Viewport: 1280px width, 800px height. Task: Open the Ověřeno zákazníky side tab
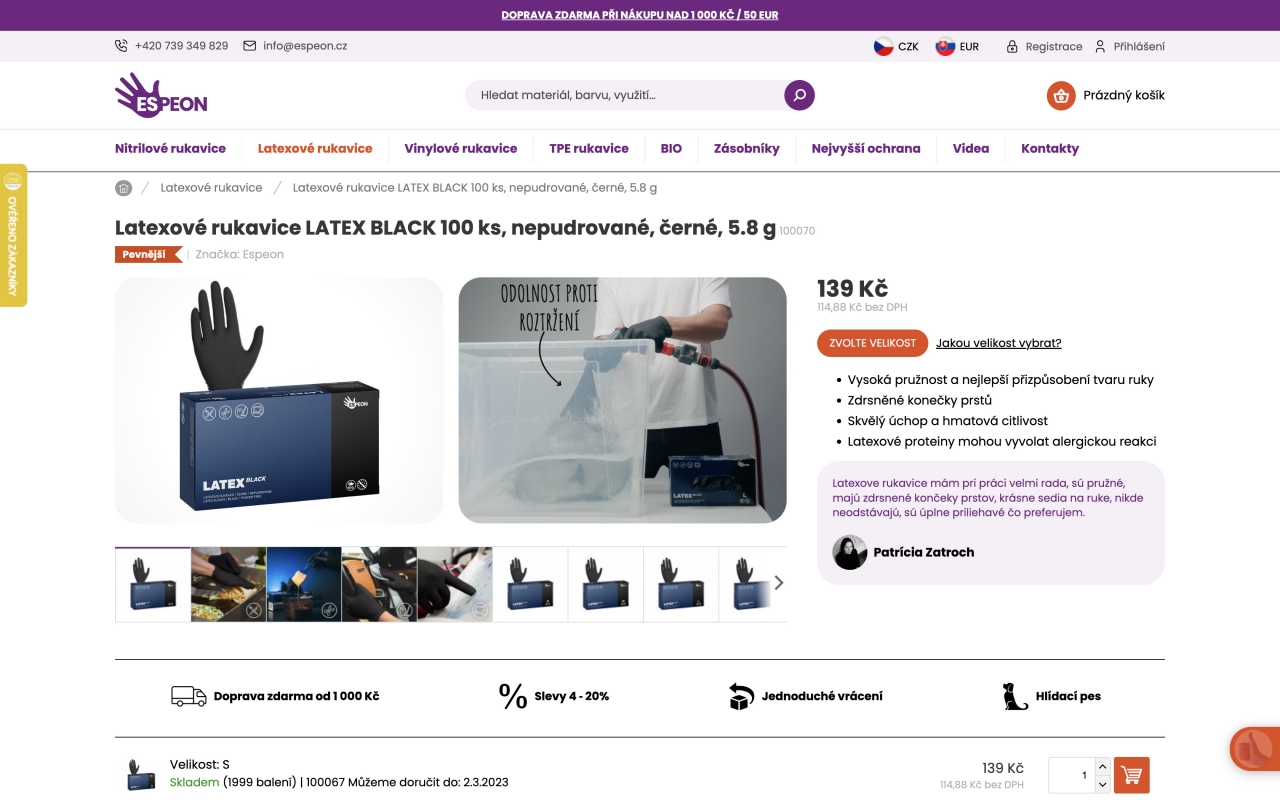click(13, 235)
